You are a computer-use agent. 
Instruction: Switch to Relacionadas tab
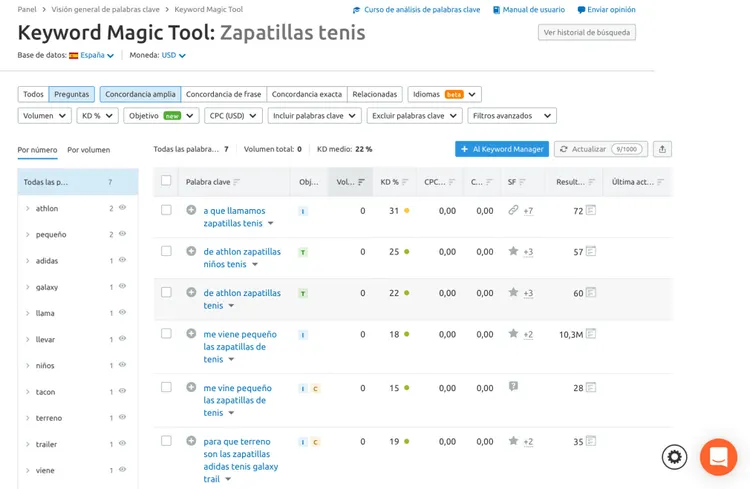[375, 94]
